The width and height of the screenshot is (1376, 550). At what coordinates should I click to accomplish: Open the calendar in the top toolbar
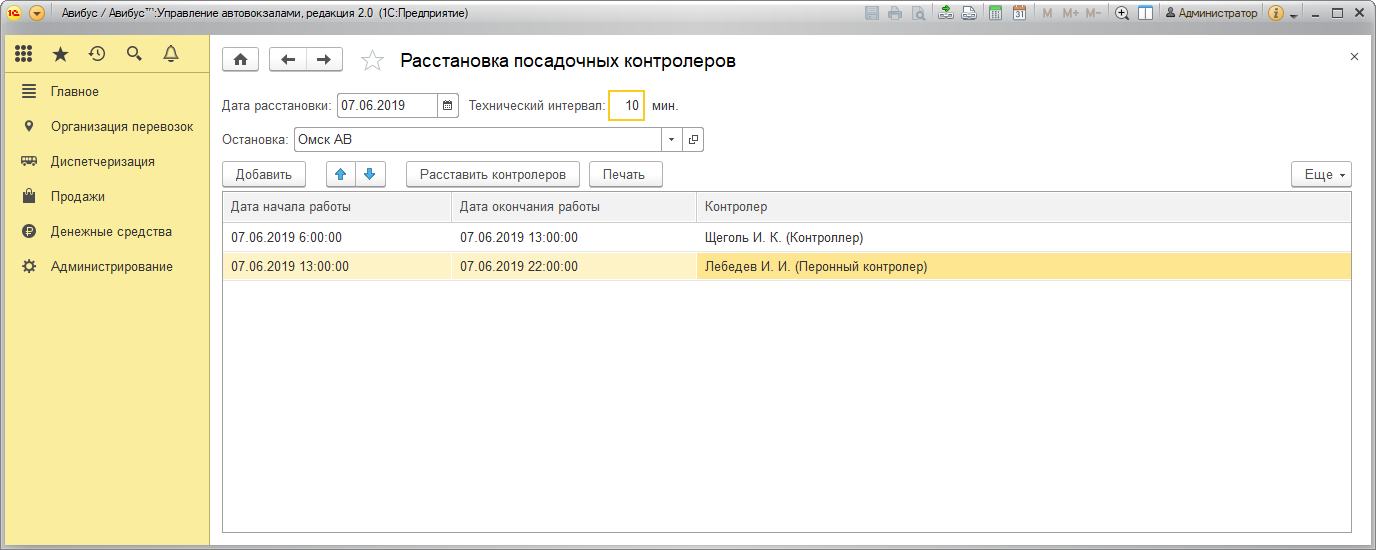pos(1019,13)
